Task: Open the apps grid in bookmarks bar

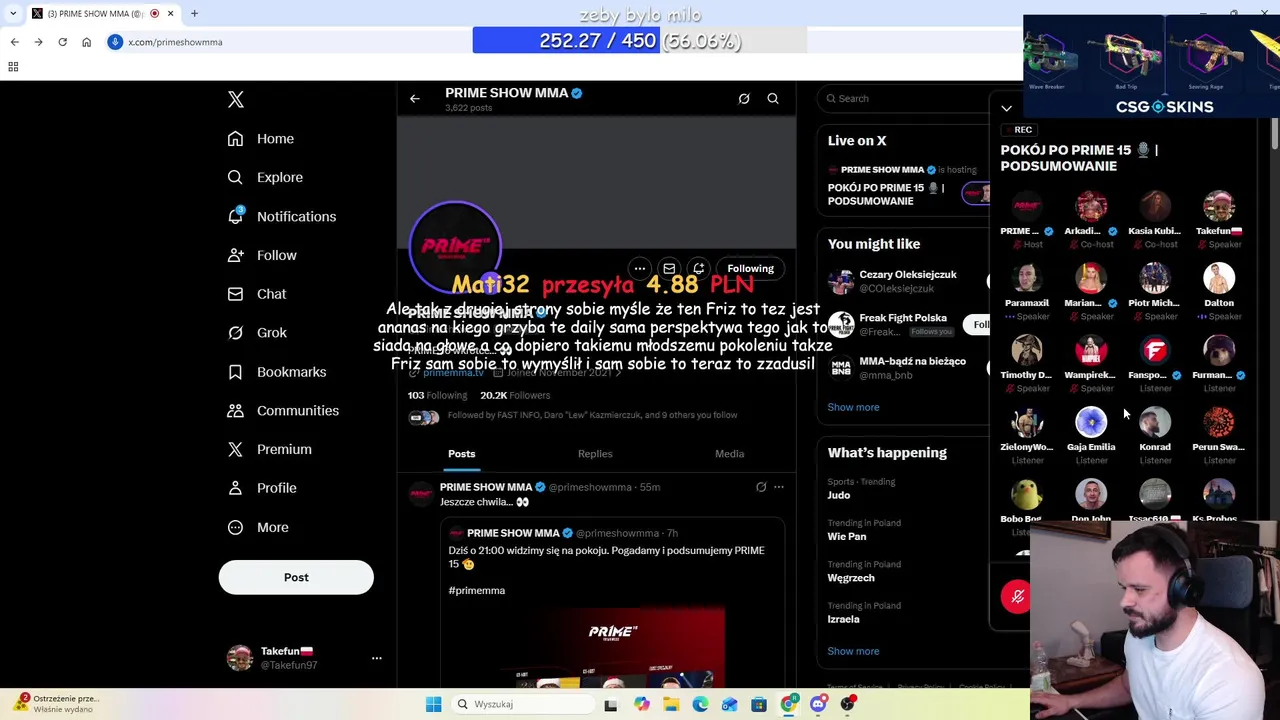Action: 13,67
